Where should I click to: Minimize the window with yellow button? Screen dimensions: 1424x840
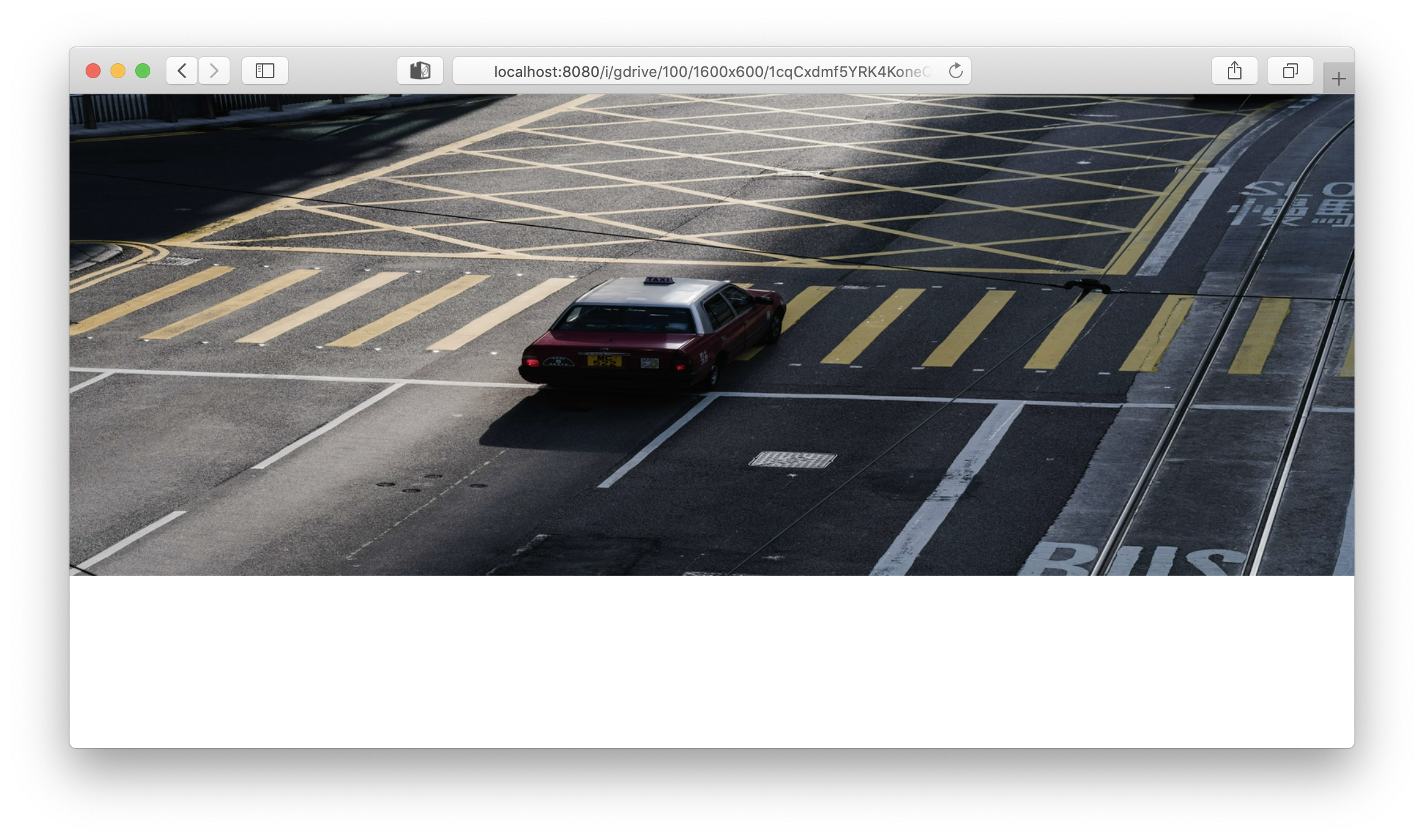pyautogui.click(x=118, y=71)
